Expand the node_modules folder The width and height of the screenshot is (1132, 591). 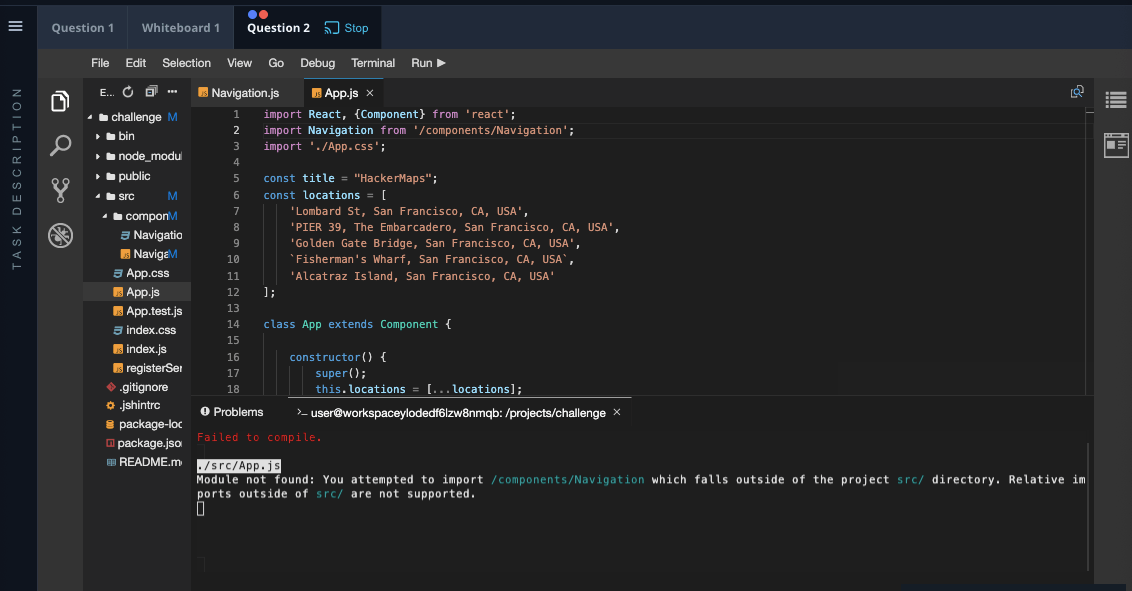98,156
